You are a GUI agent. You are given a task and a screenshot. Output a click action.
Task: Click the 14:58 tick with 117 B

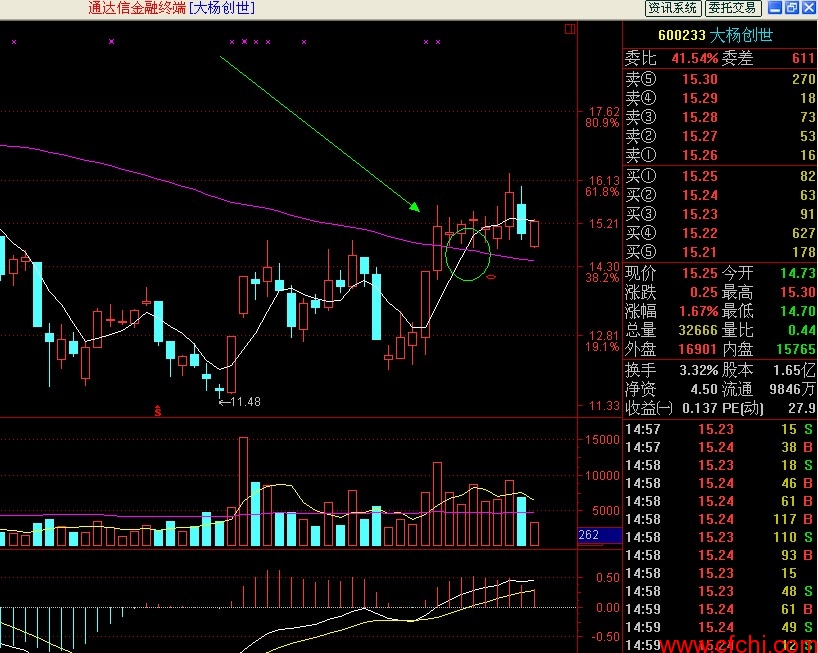(720, 519)
